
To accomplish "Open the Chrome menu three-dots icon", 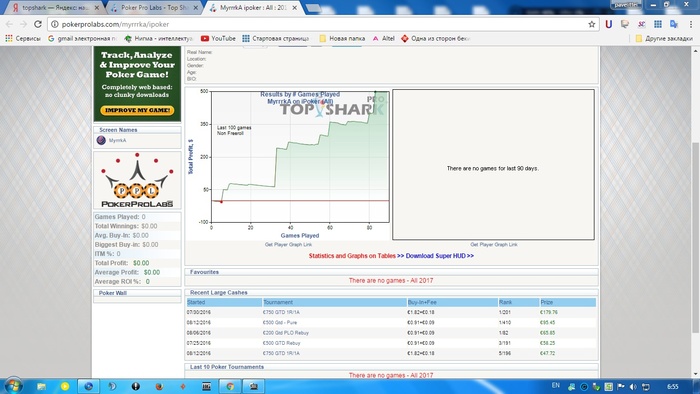I will tap(691, 24).
